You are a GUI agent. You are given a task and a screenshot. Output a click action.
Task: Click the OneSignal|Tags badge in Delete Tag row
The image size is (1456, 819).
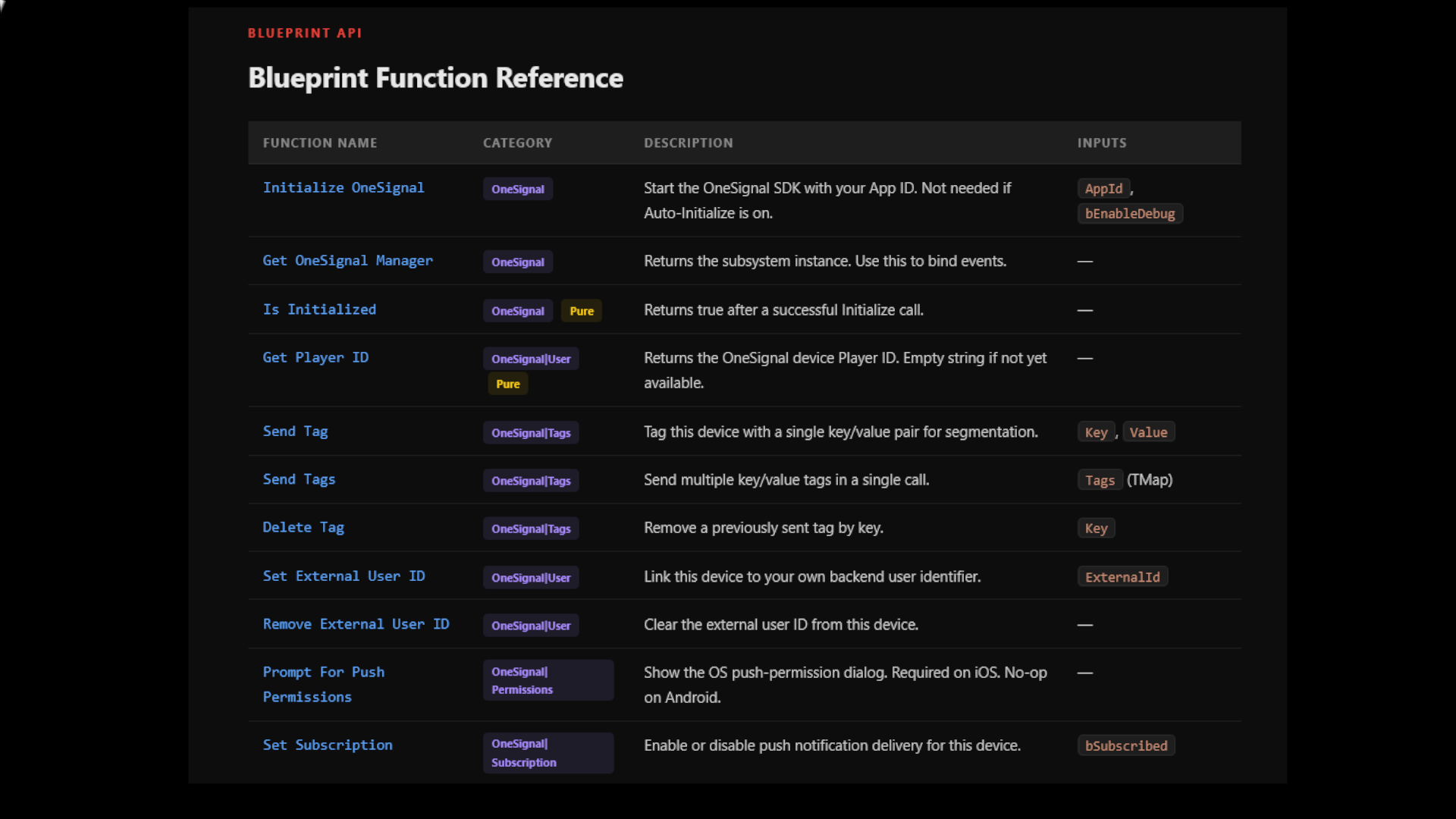pos(531,529)
